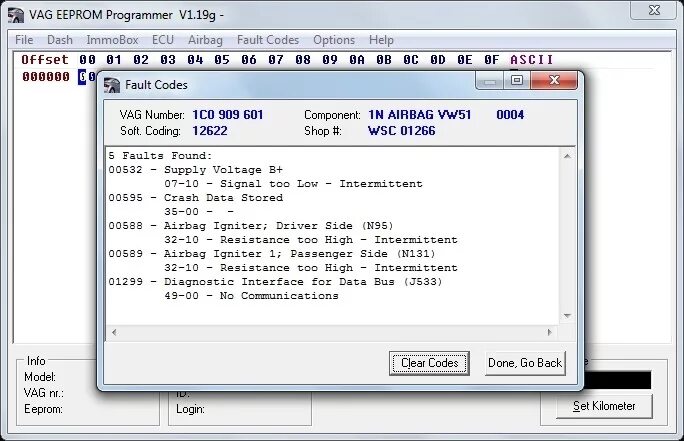Click '49-00 - No Communications' detail line
This screenshot has height=441, width=684.
pyautogui.click(x=251, y=295)
